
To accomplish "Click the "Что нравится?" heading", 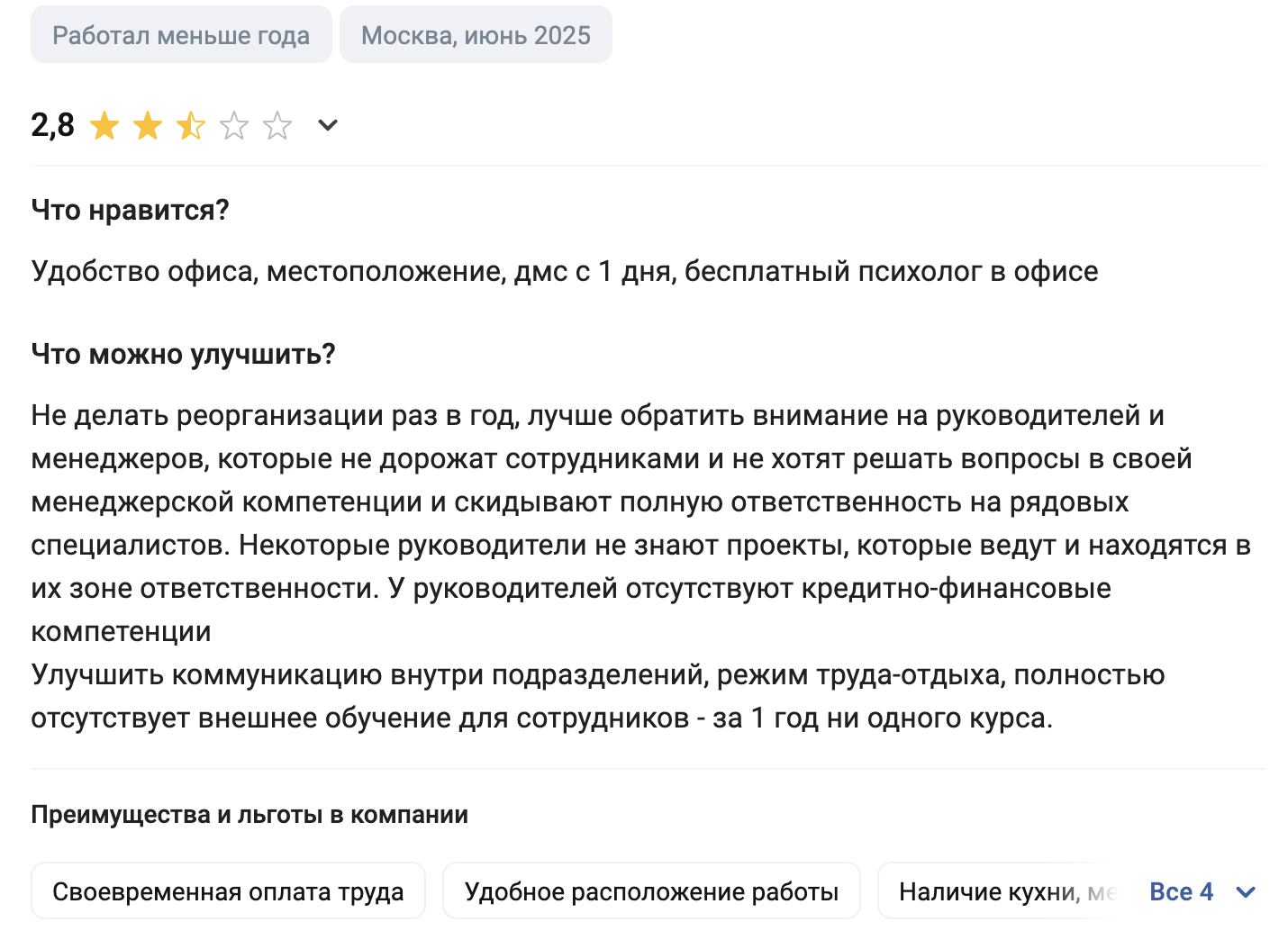I will tap(131, 210).
